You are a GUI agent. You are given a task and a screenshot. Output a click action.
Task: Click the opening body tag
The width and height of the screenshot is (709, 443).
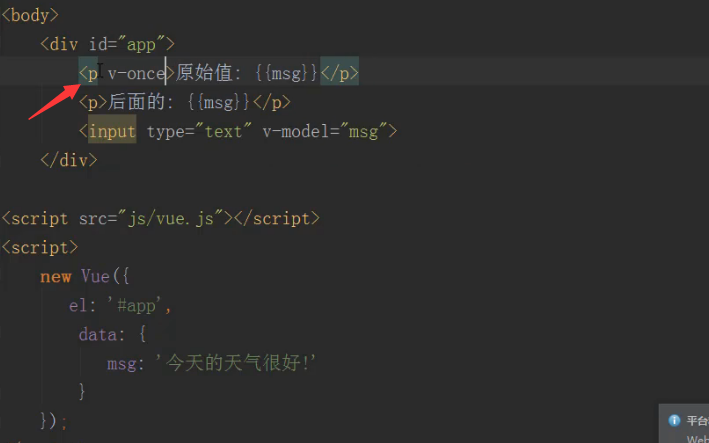tap(30, 15)
